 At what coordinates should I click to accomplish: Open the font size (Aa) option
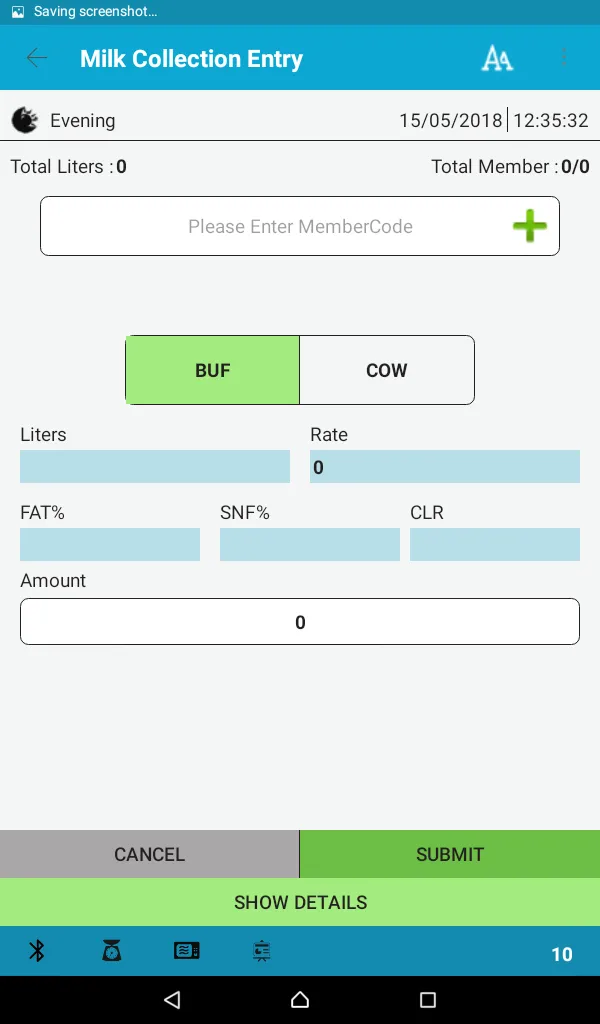point(497,58)
